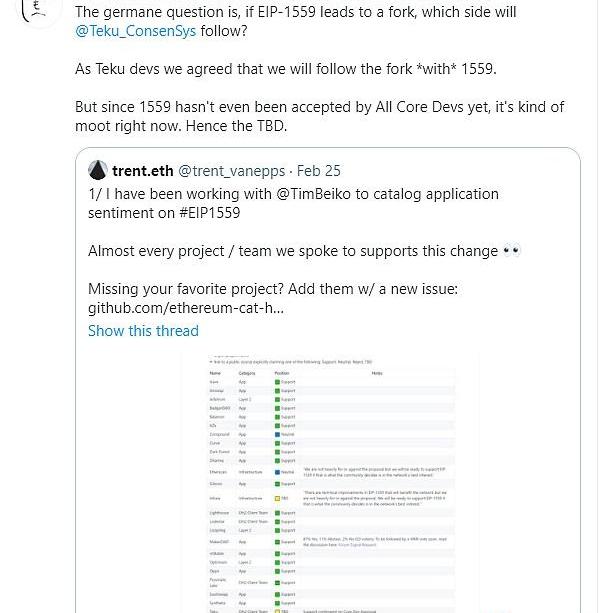Click the eyes emoji in the quoted tweet
The image size is (600, 613).
[x=511, y=250]
